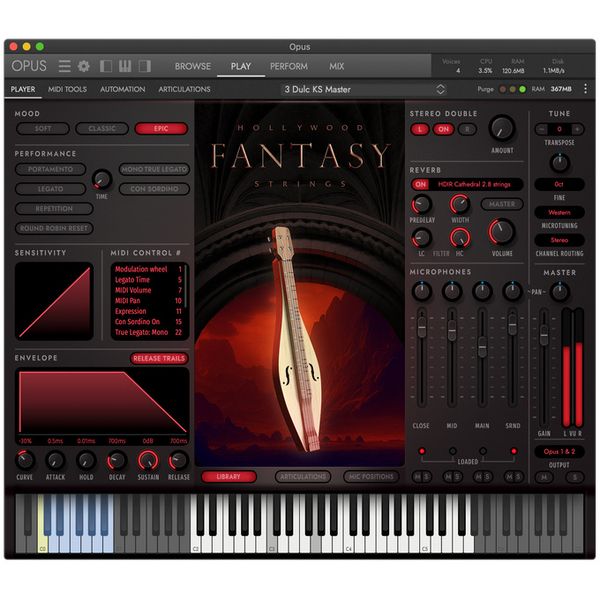Toggle the left sidebar panel icon
Image resolution: width=600 pixels, height=600 pixels.
coord(106,66)
